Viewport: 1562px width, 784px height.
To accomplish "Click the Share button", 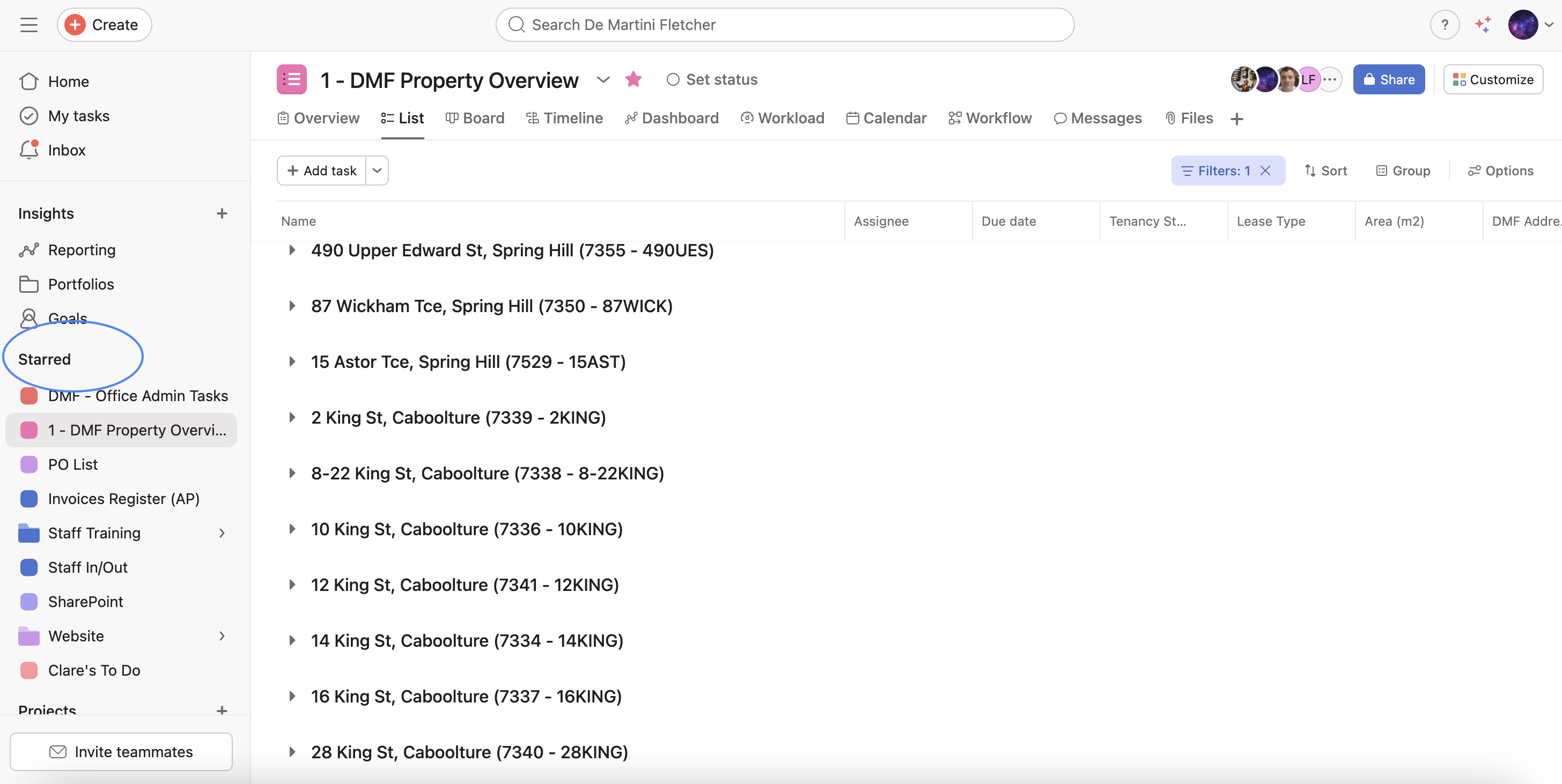I will tap(1389, 79).
